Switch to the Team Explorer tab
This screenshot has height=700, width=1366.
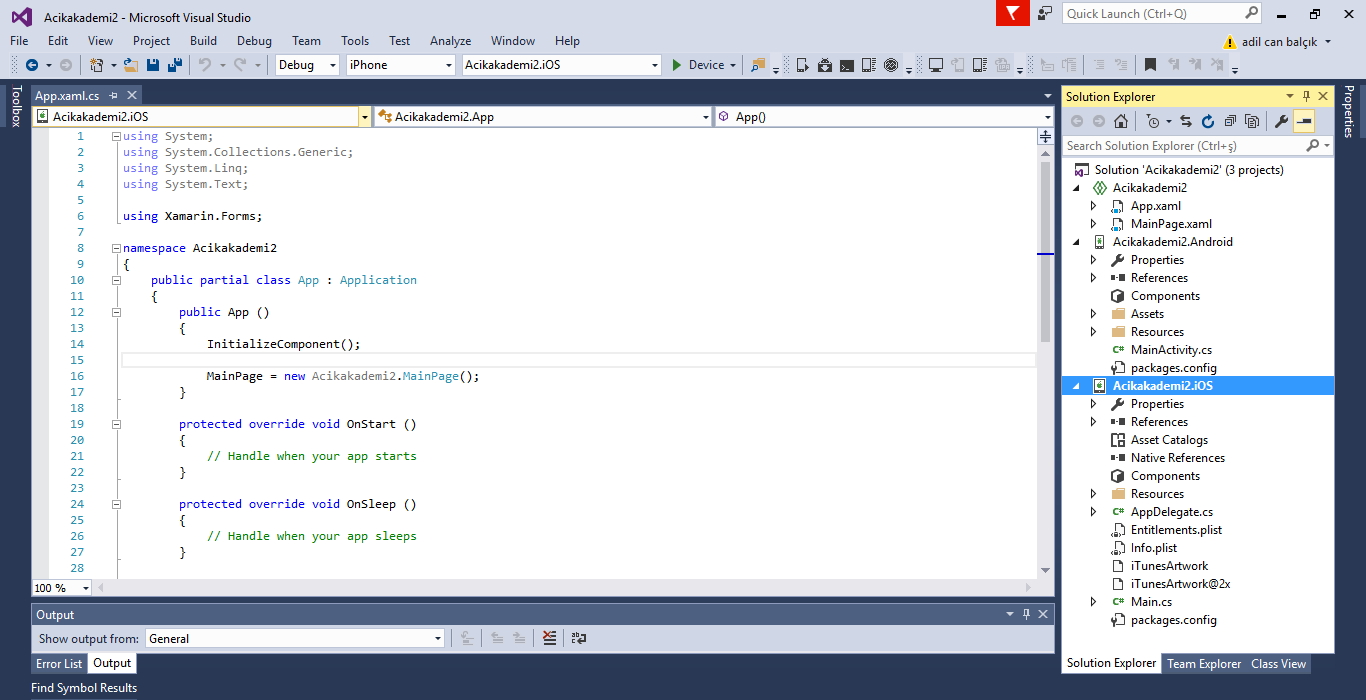tap(1204, 663)
